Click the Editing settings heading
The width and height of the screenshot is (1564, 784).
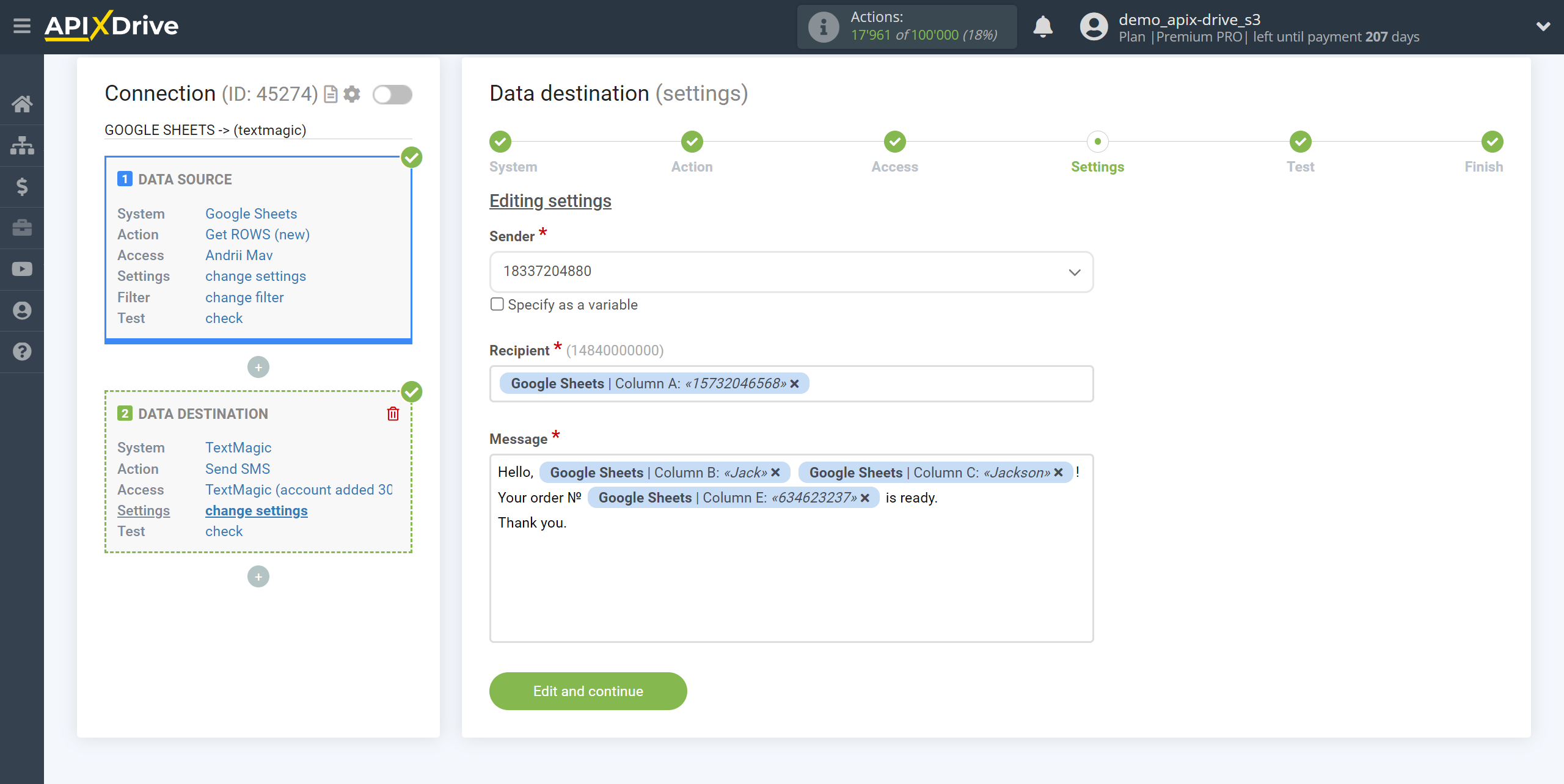click(550, 201)
